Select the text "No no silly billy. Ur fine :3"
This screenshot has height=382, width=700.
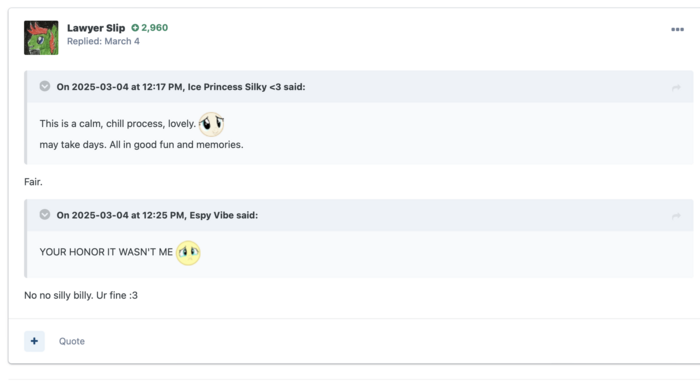coord(81,295)
